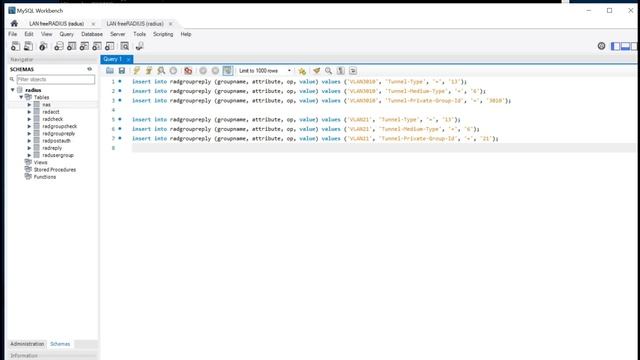Open the Scripting menu

pos(163,34)
